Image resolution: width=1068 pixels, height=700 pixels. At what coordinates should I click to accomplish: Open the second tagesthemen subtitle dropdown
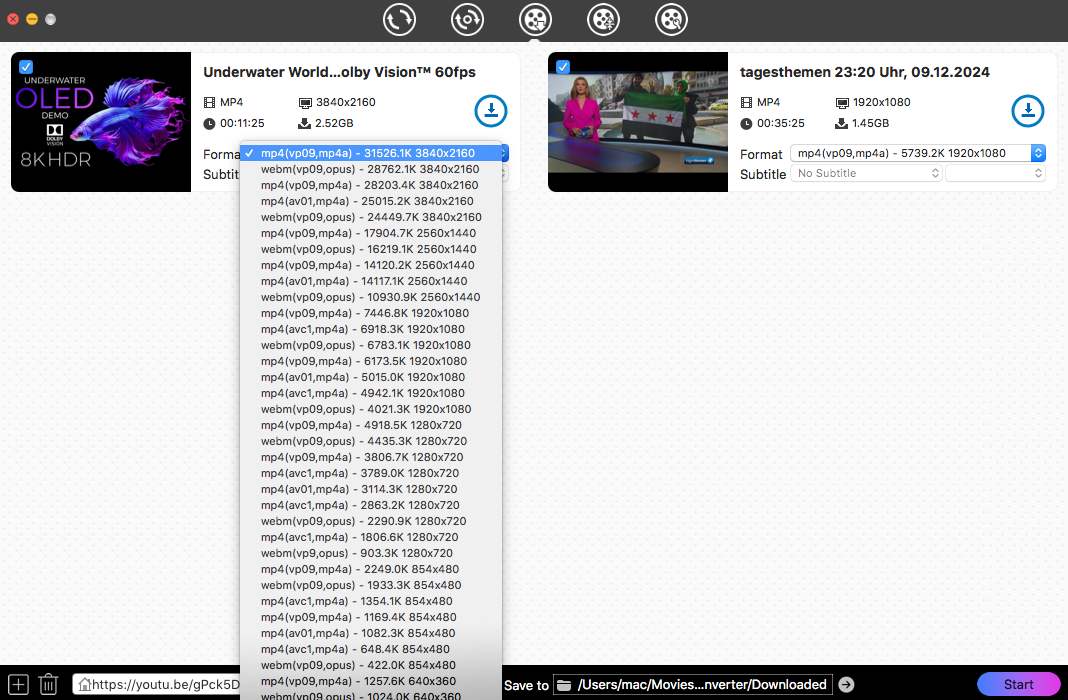click(995, 173)
